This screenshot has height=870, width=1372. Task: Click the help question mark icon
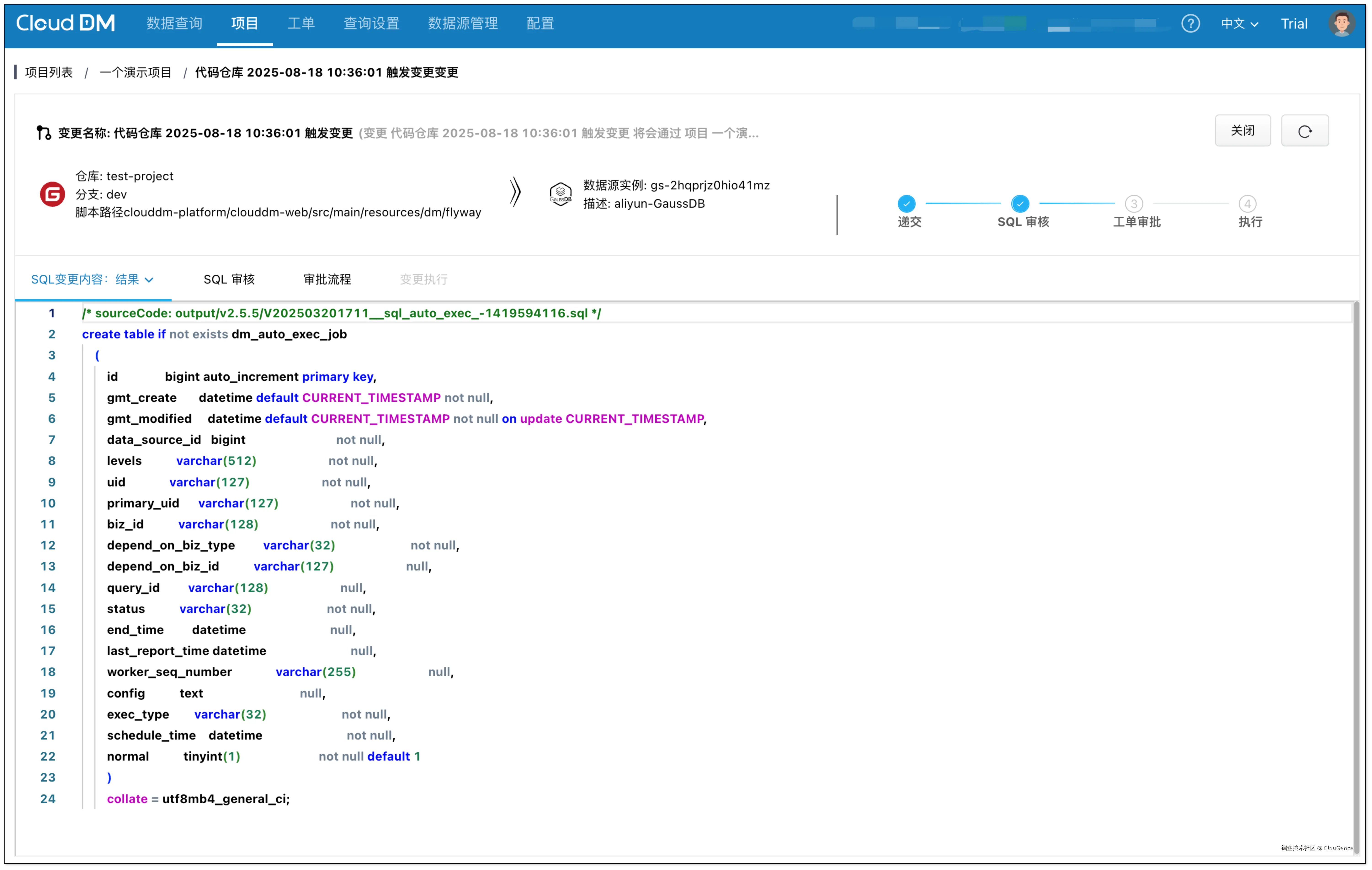tap(1190, 23)
